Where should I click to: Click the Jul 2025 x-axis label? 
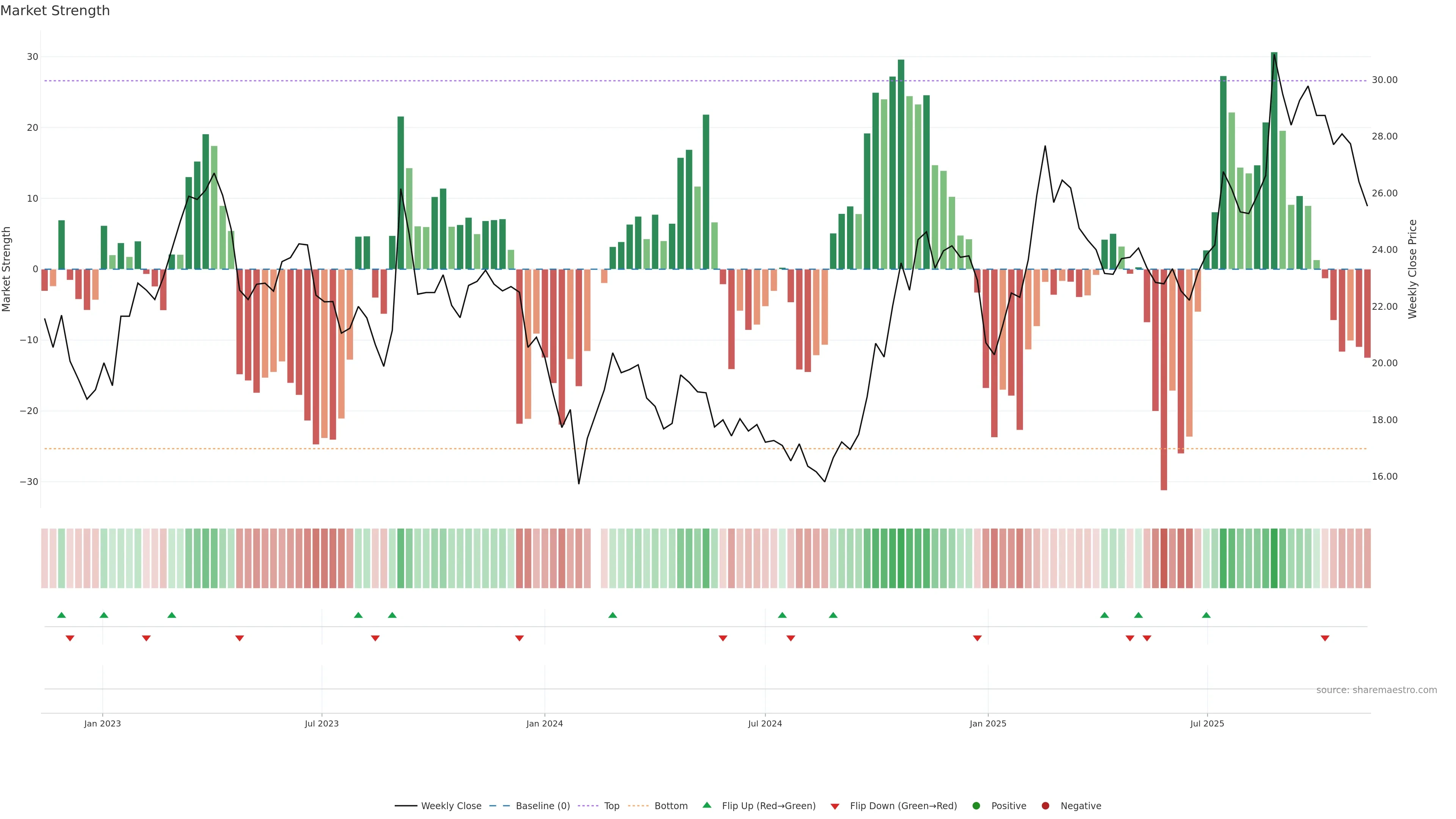(1207, 723)
